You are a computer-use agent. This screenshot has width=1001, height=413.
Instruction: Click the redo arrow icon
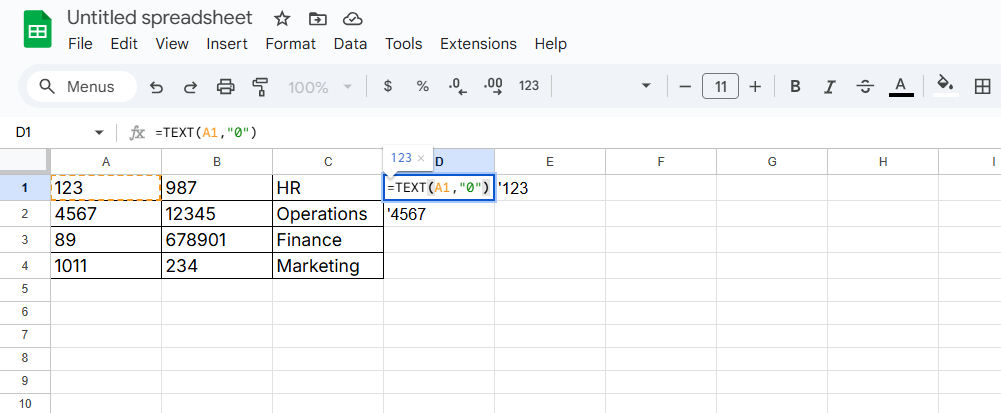tap(190, 87)
